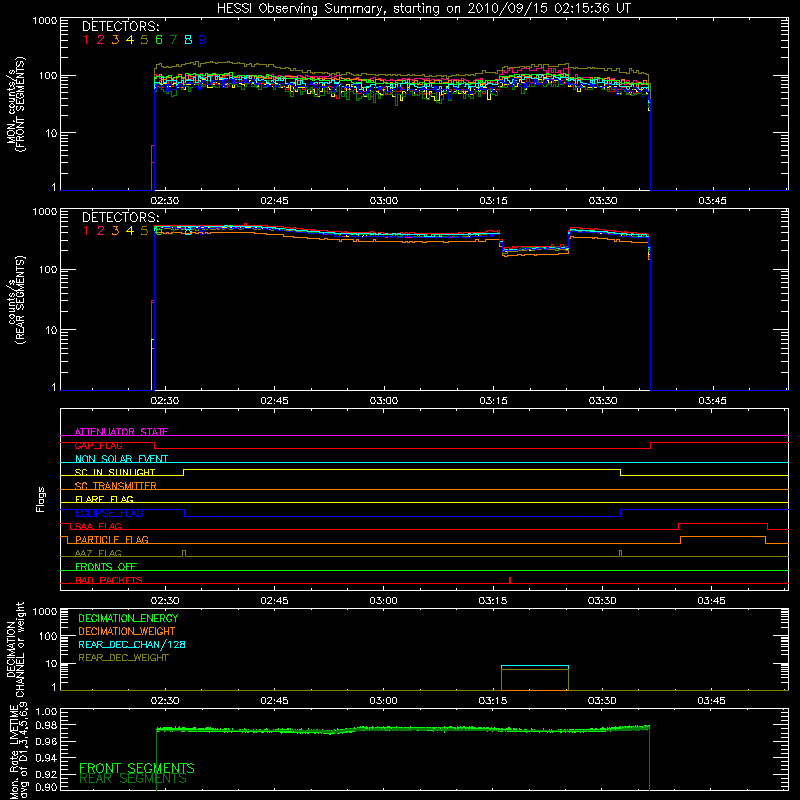The image size is (800, 800).
Task: Select cyan detector 8 in front segments legend
Action: pyautogui.click(x=188, y=40)
